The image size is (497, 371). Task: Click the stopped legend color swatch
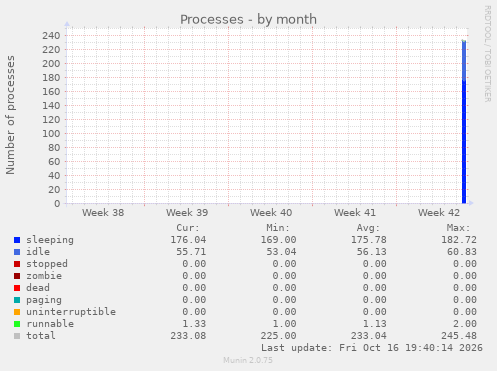[17, 264]
